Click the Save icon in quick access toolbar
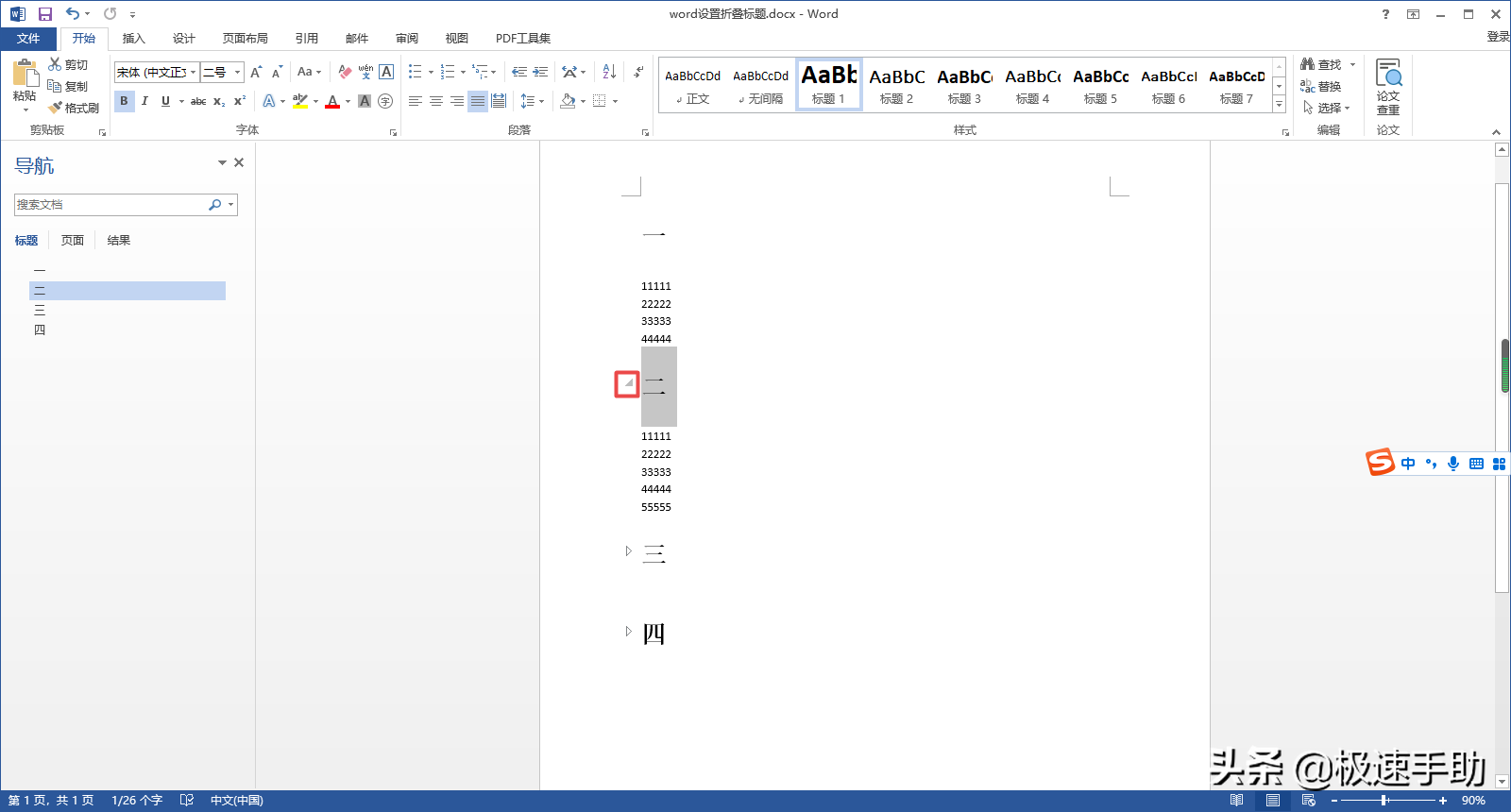Screen dimensions: 1511x812 pyautogui.click(x=44, y=14)
